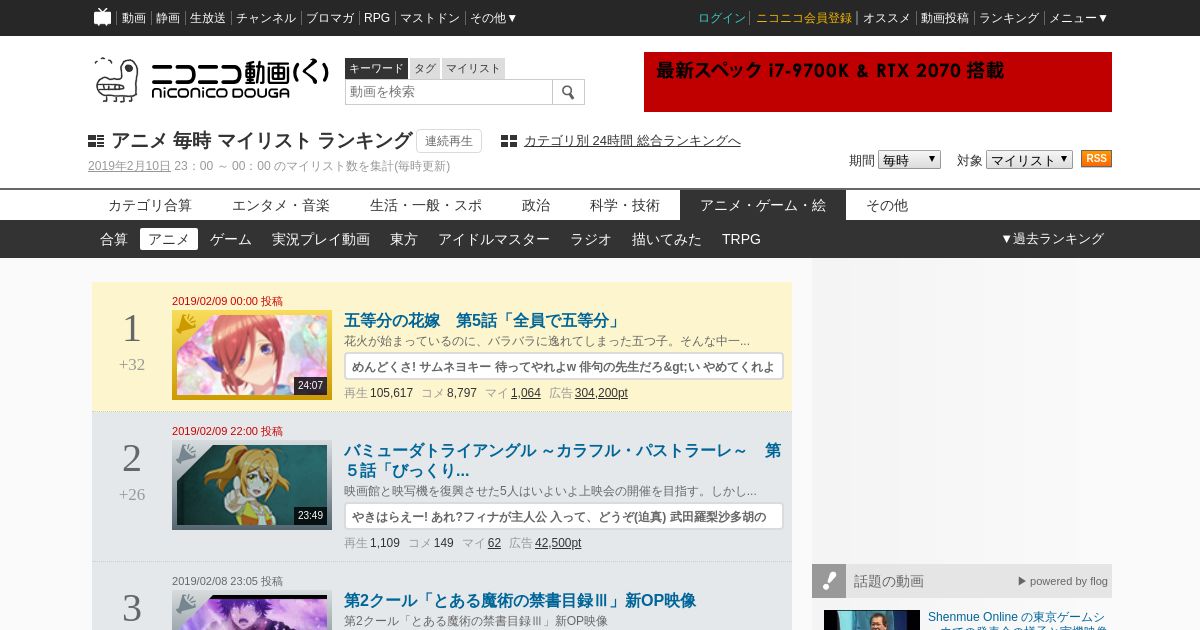Open 動画 in top navigation
The image size is (1200, 630).
click(x=134, y=18)
